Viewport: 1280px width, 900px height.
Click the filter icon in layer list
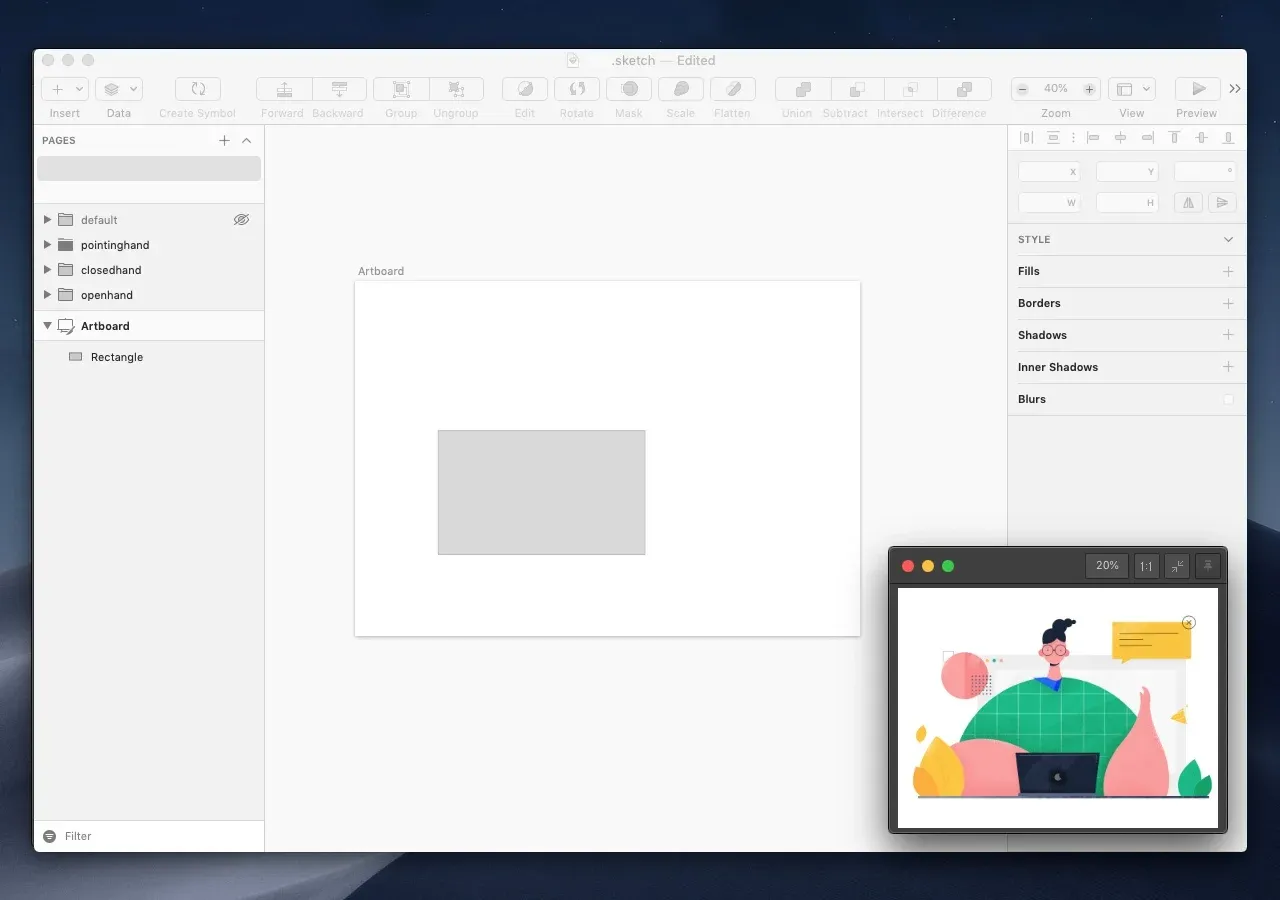pyautogui.click(x=49, y=836)
